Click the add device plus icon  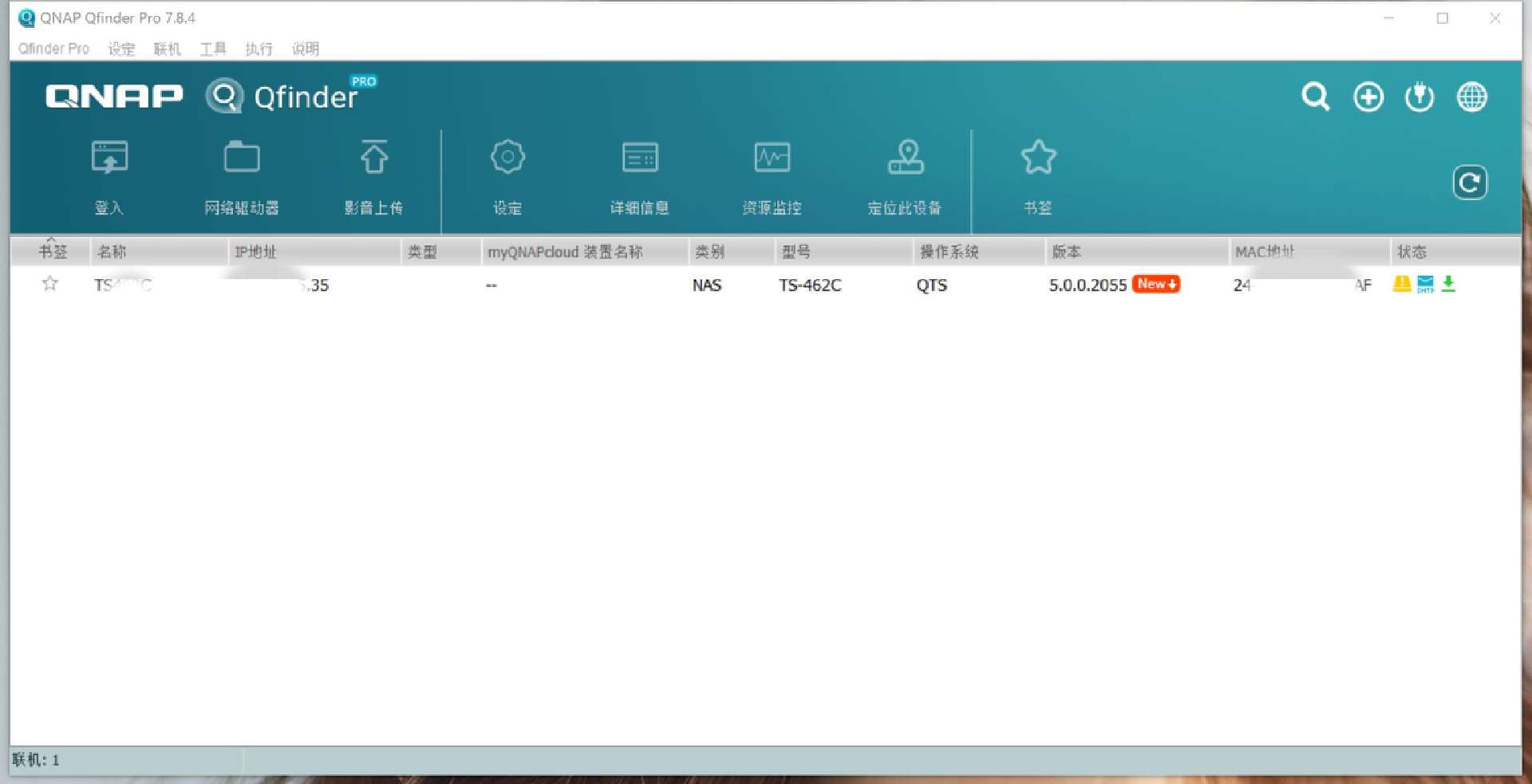(1368, 97)
